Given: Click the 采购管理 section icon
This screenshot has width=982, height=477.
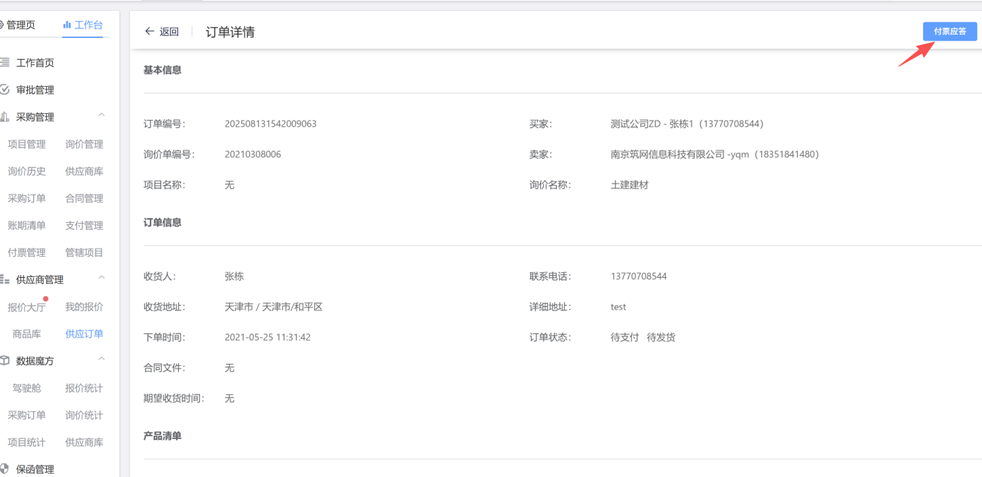Looking at the screenshot, I should [5, 117].
